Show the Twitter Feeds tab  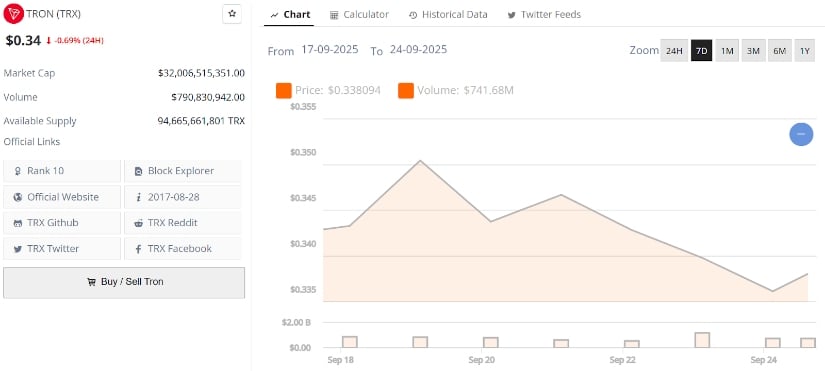(x=544, y=15)
